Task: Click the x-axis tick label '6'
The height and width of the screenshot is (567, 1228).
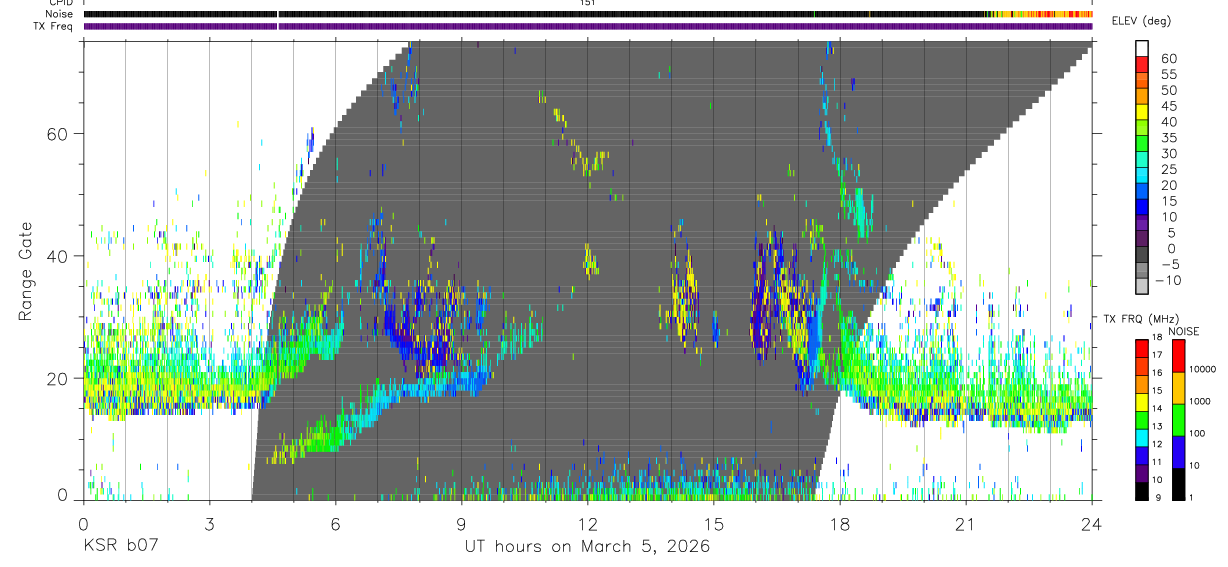Action: pyautogui.click(x=335, y=524)
